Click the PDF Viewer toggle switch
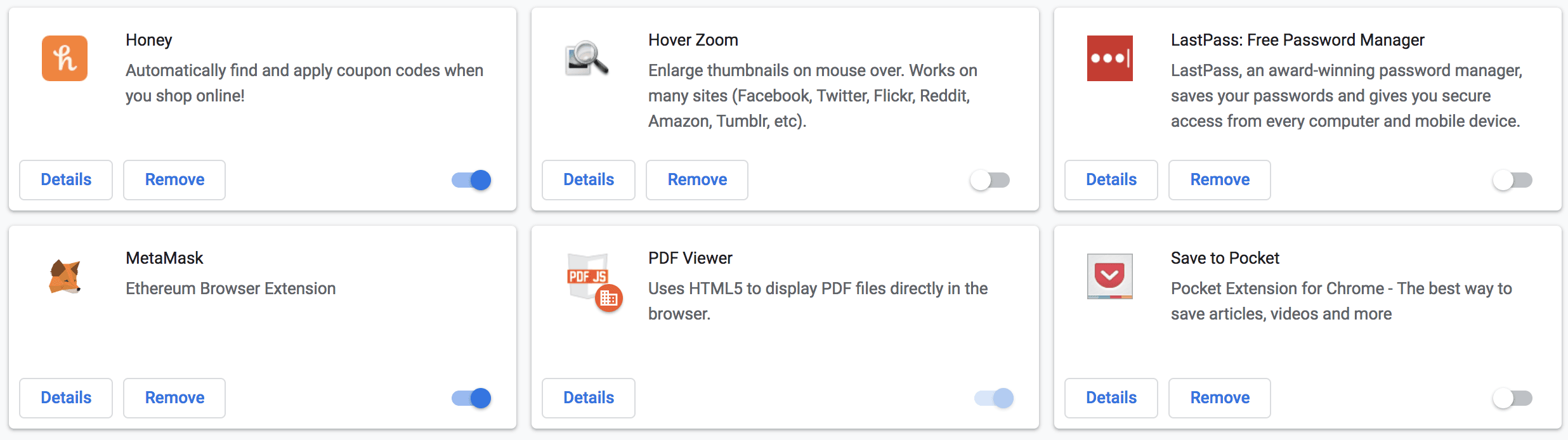Image resolution: width=1568 pixels, height=440 pixels. coord(994,398)
